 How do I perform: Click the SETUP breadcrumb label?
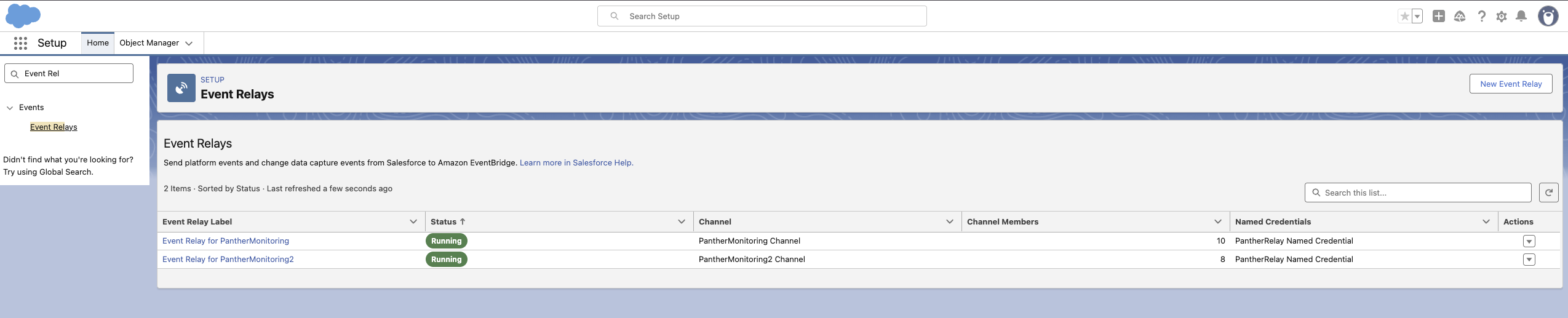[212, 80]
